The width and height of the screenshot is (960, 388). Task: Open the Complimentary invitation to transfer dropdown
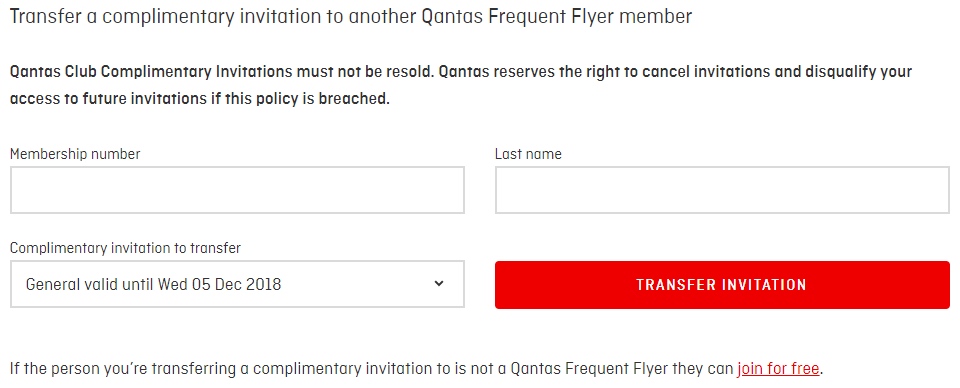[237, 284]
